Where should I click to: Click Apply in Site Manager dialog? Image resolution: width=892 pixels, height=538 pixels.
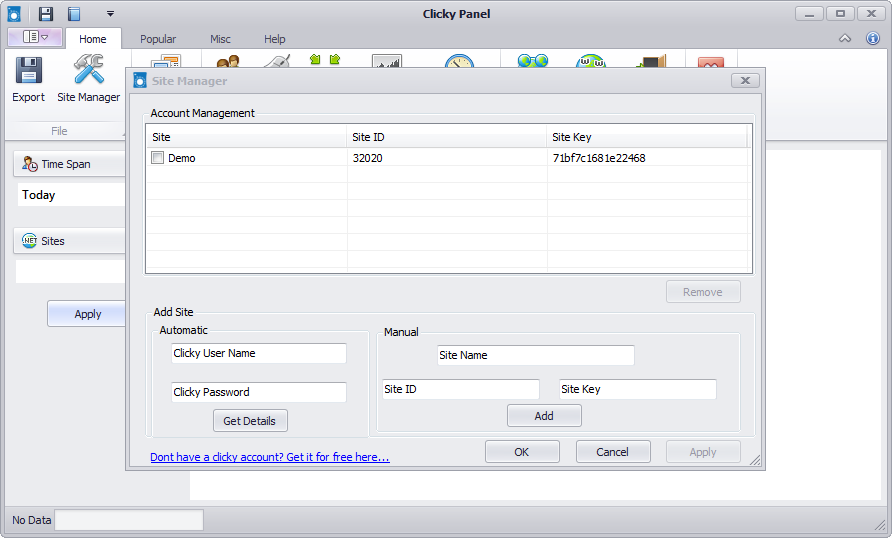(703, 452)
